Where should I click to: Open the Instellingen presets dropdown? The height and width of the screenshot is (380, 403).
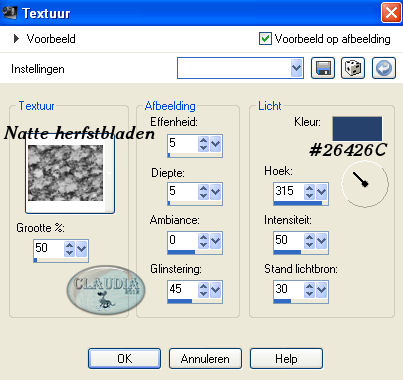pyautogui.click(x=296, y=68)
